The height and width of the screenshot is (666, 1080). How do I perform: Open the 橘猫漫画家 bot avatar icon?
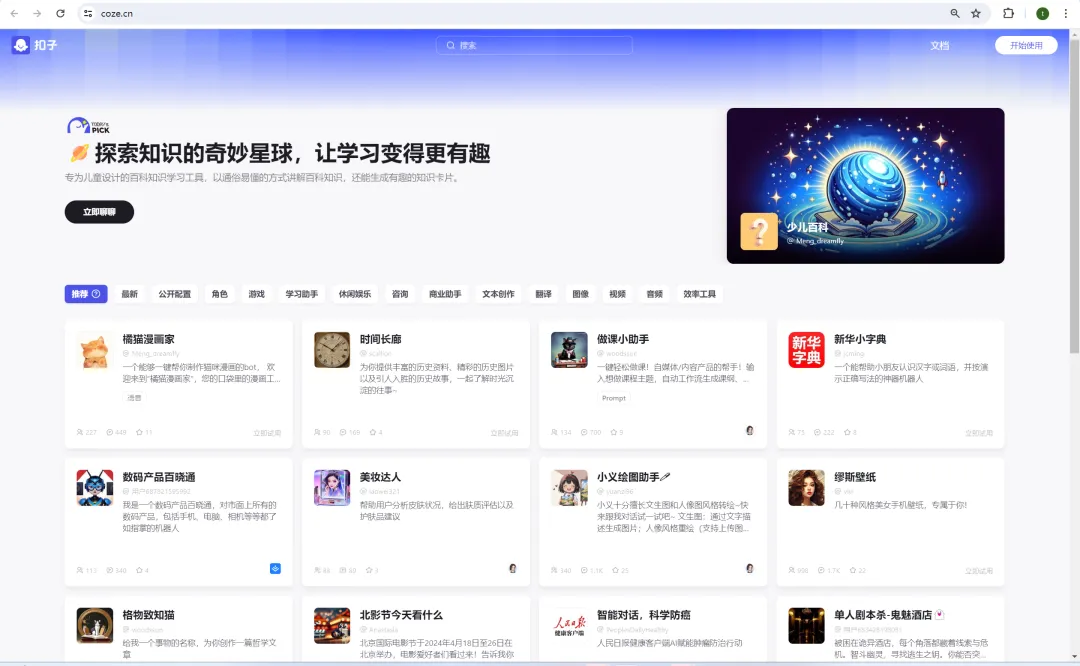[x=95, y=350]
